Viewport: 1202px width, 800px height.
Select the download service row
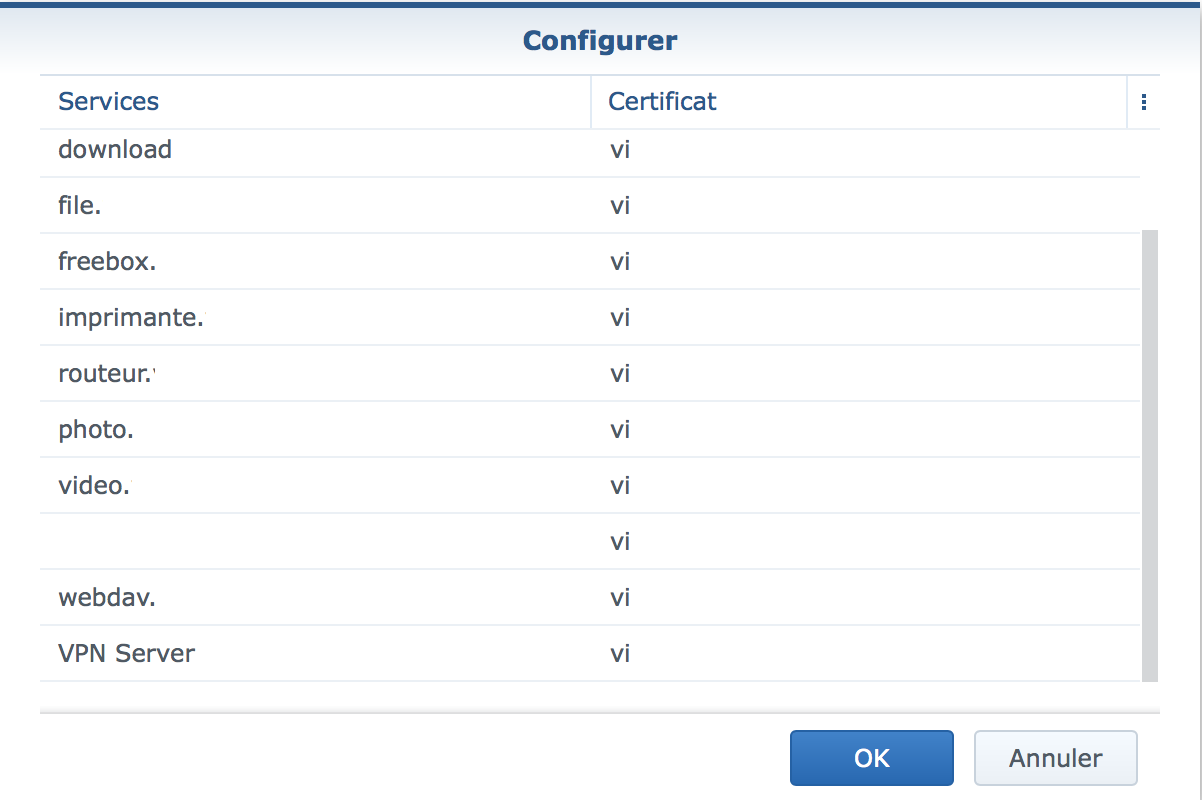pos(590,150)
